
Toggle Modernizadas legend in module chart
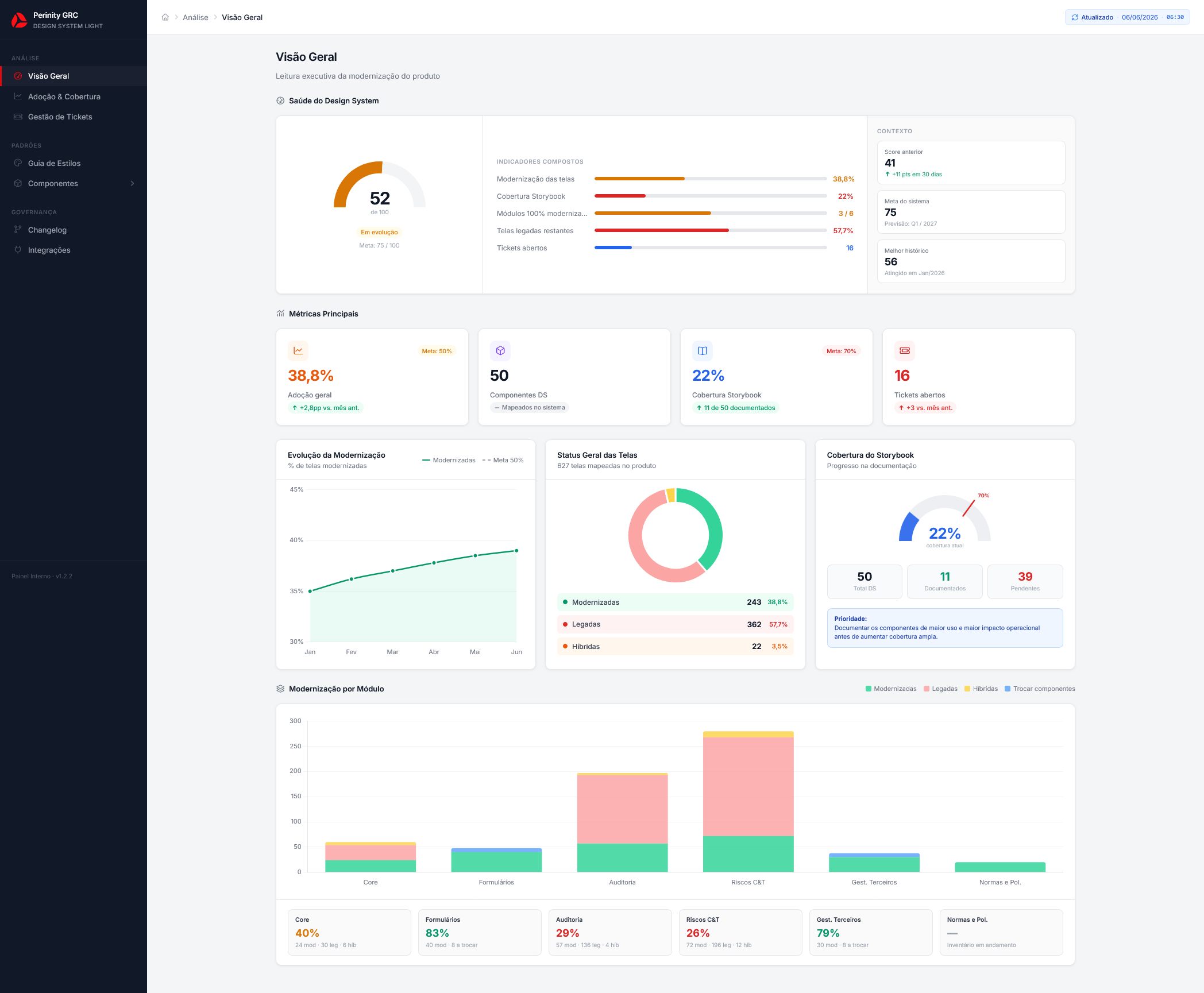(x=891, y=689)
